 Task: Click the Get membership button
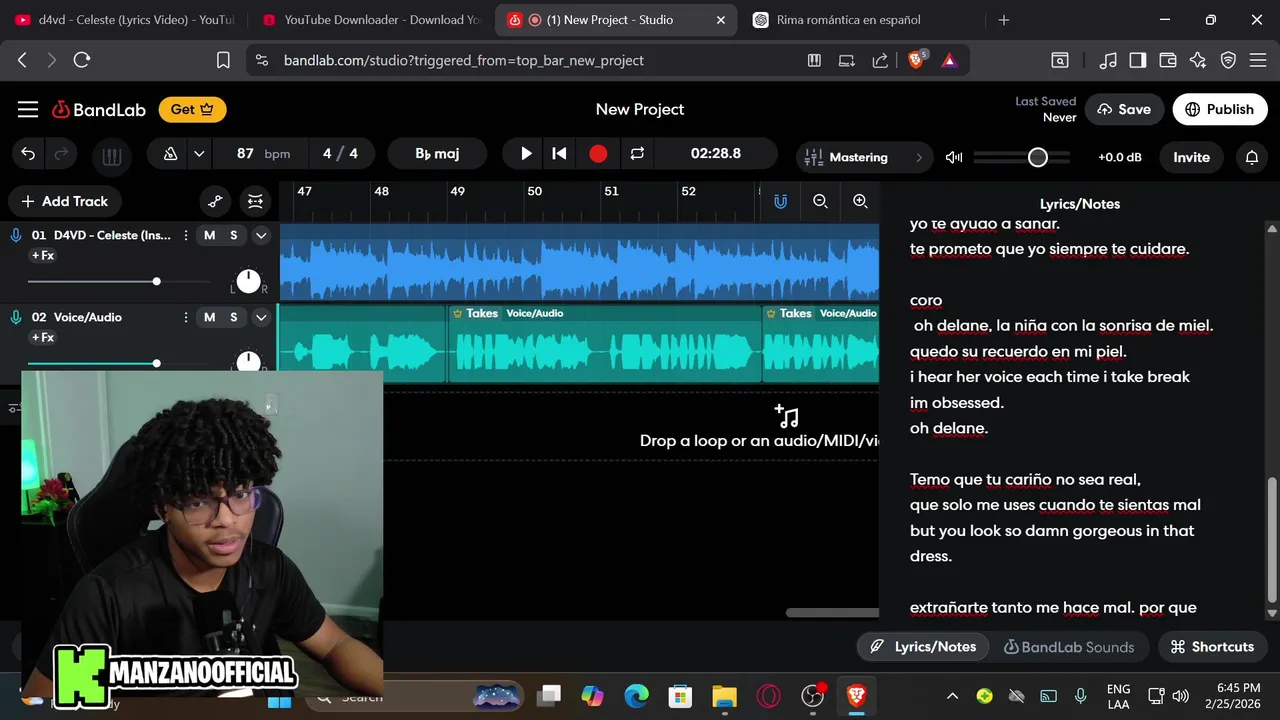(x=192, y=109)
